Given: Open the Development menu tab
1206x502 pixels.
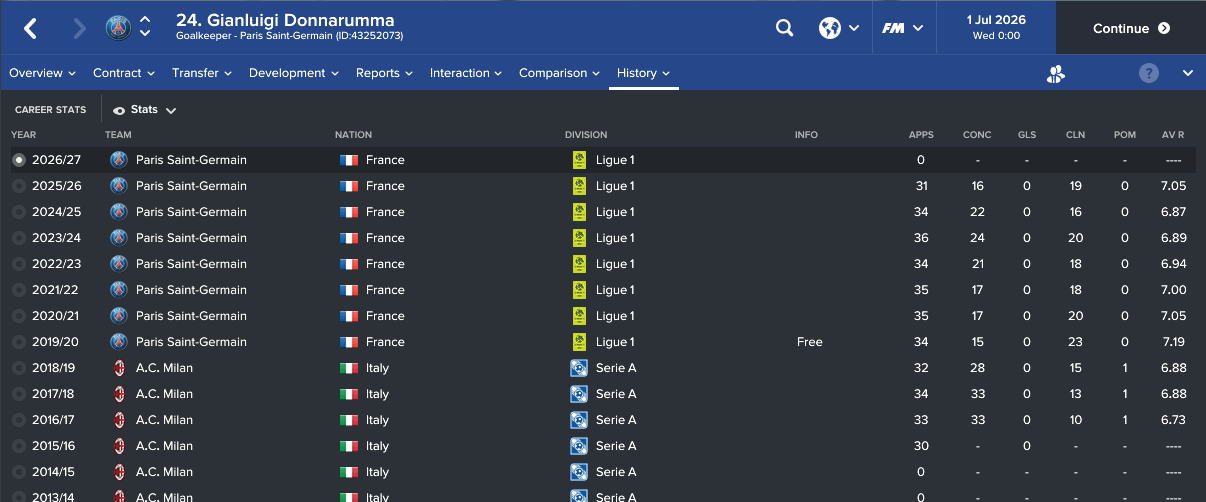Looking at the screenshot, I should pos(294,73).
